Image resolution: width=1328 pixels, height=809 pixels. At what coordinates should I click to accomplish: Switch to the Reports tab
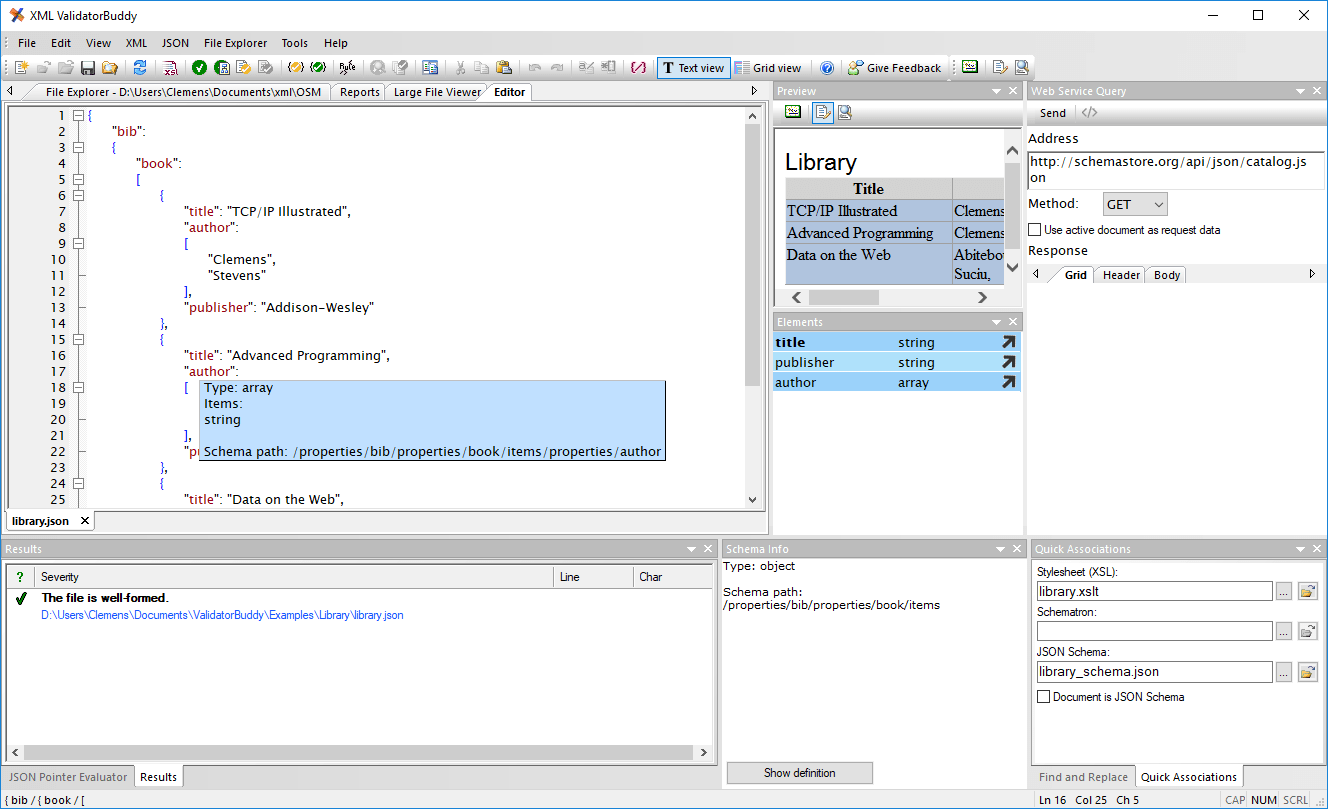(x=357, y=91)
